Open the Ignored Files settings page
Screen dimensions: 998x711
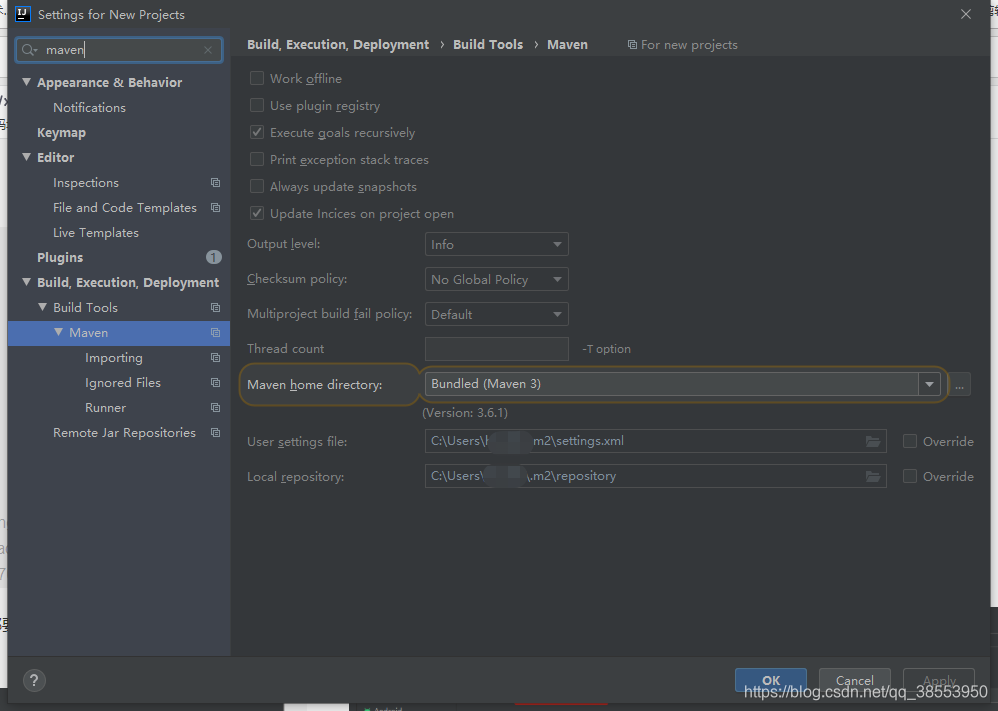[x=123, y=383]
